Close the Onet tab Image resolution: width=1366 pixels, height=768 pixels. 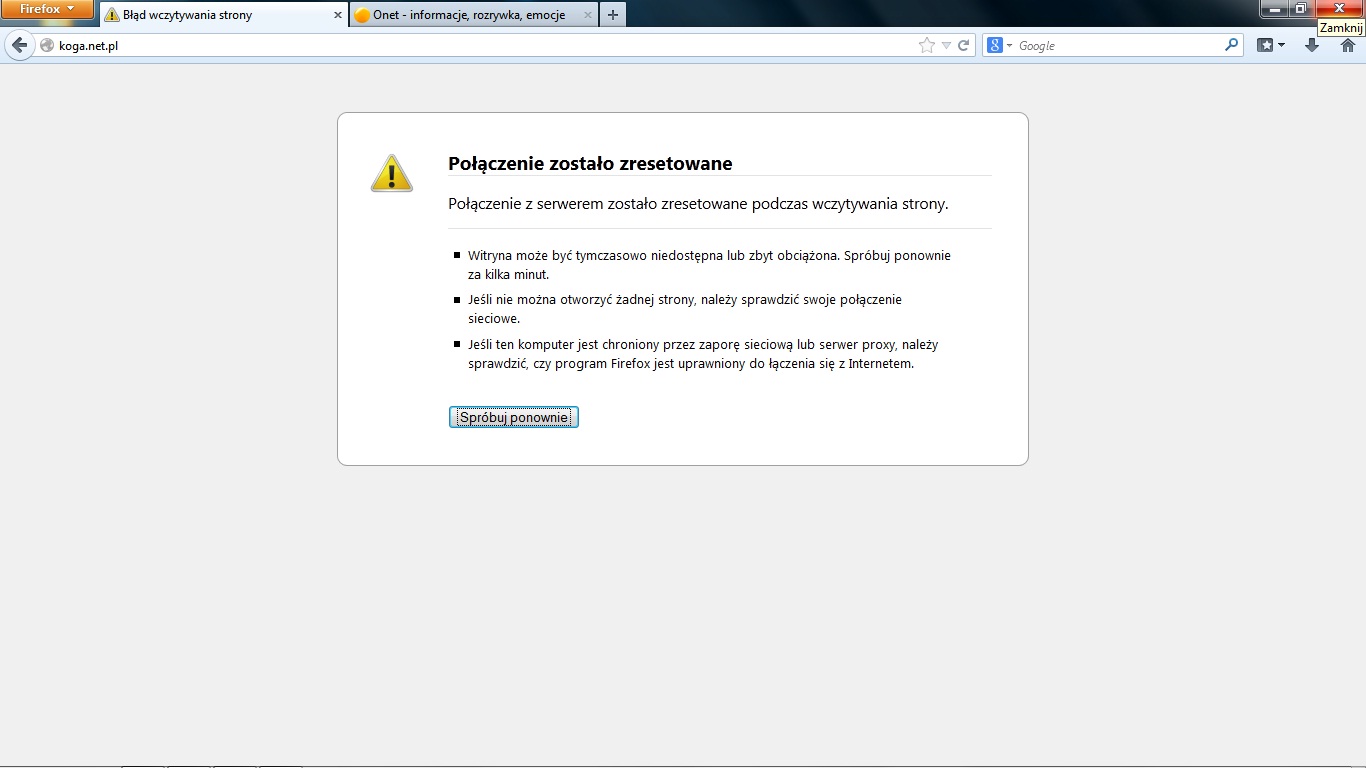click(587, 15)
